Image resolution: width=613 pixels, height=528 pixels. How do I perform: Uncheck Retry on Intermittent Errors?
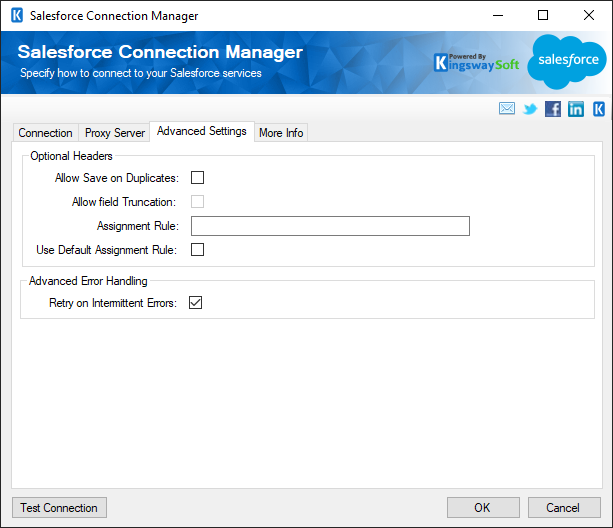pyautogui.click(x=195, y=302)
